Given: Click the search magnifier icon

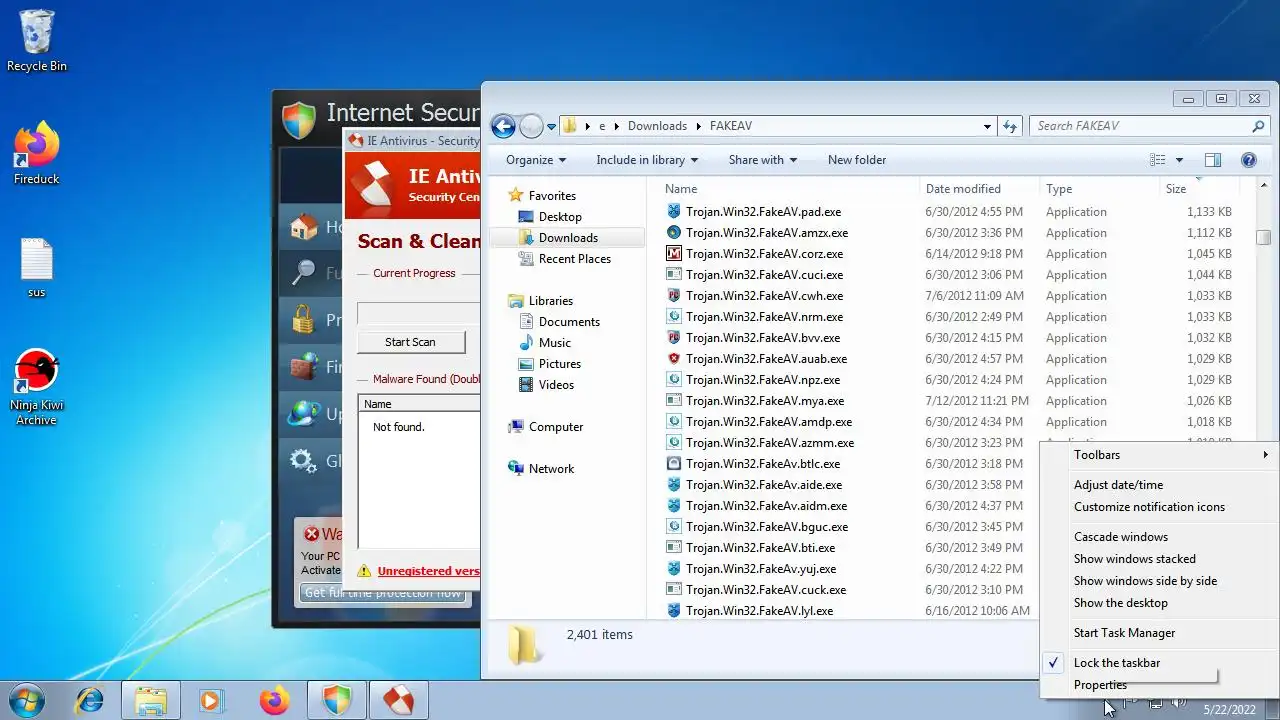Looking at the screenshot, I should coord(1259,126).
